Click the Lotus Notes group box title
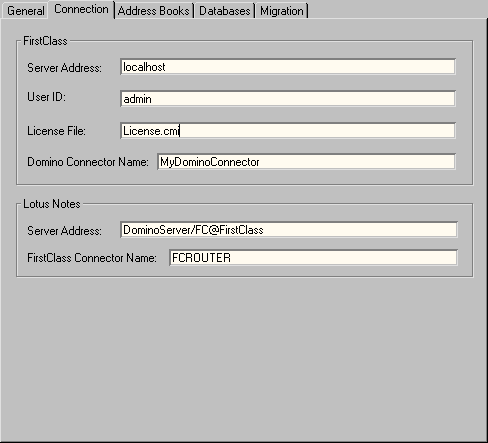 pos(52,204)
